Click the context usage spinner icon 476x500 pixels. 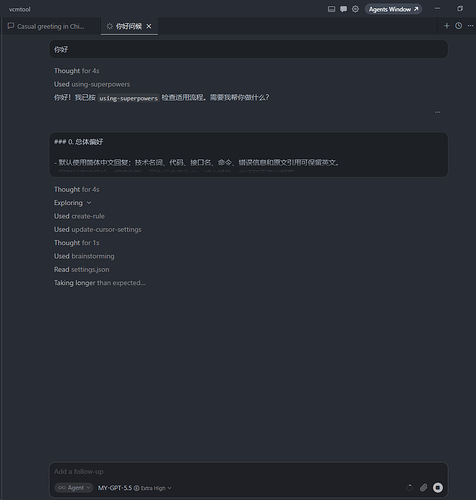410,488
